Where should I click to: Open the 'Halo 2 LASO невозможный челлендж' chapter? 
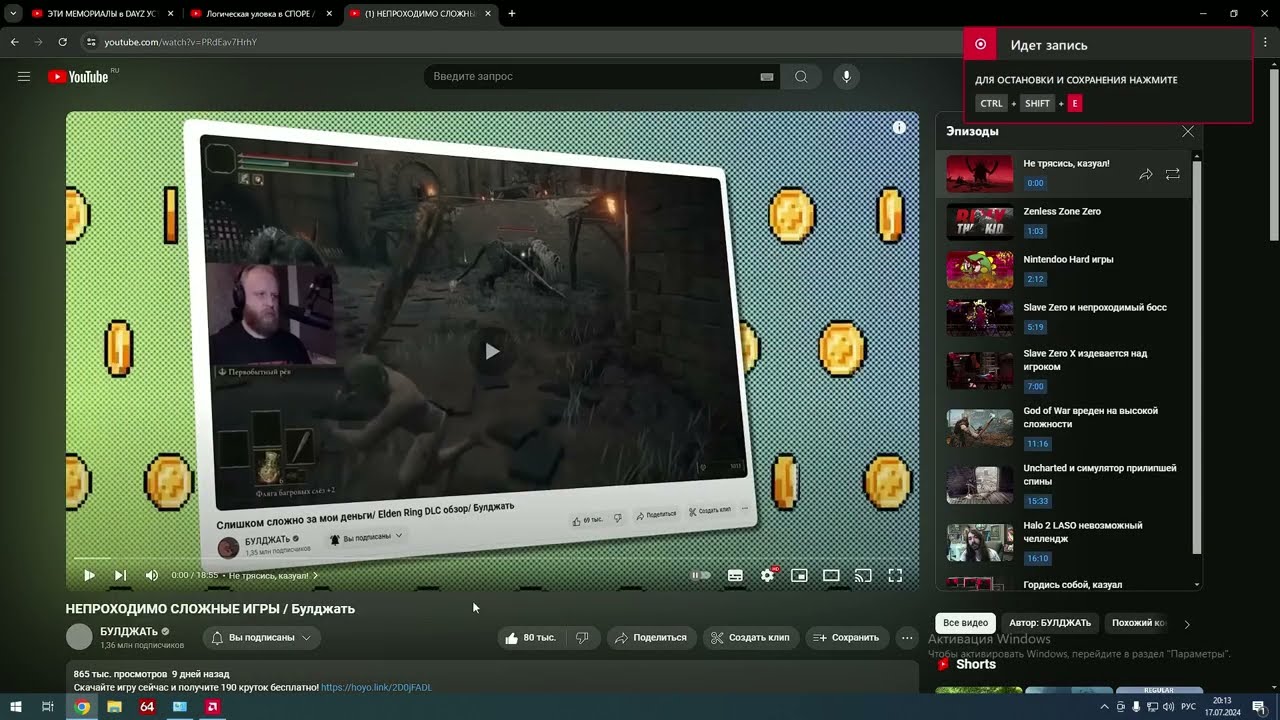click(1063, 541)
